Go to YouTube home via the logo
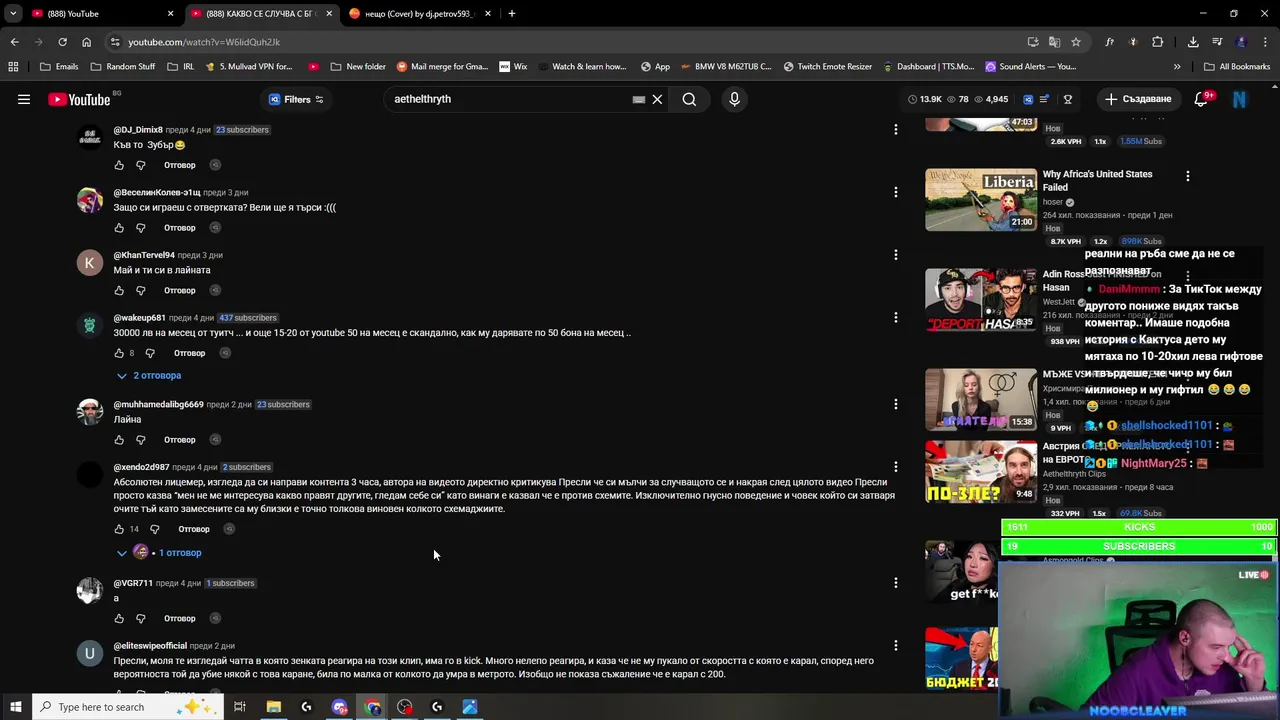This screenshot has width=1280, height=720. tap(79, 99)
